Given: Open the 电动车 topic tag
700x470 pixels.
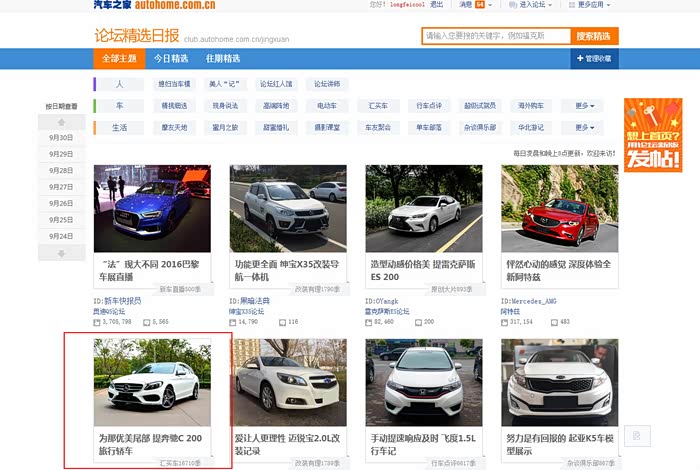Looking at the screenshot, I should (x=327, y=106).
